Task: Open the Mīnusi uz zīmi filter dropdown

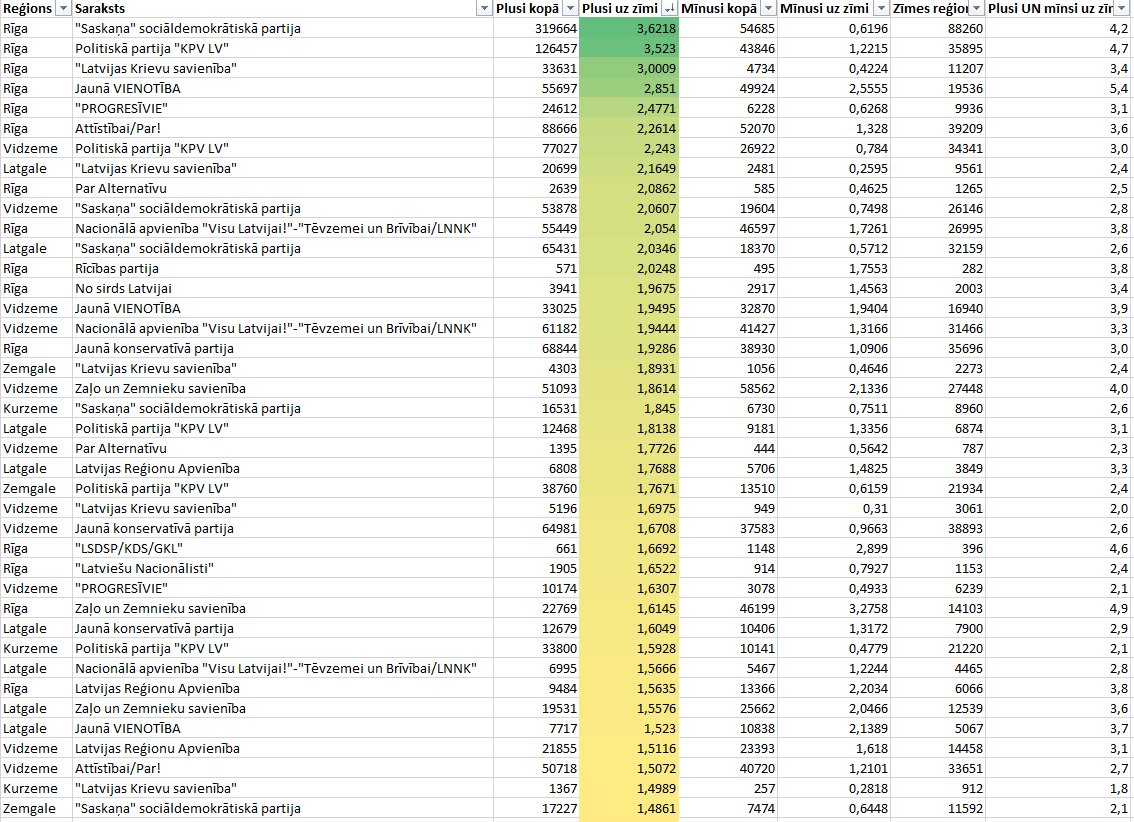Action: [881, 9]
